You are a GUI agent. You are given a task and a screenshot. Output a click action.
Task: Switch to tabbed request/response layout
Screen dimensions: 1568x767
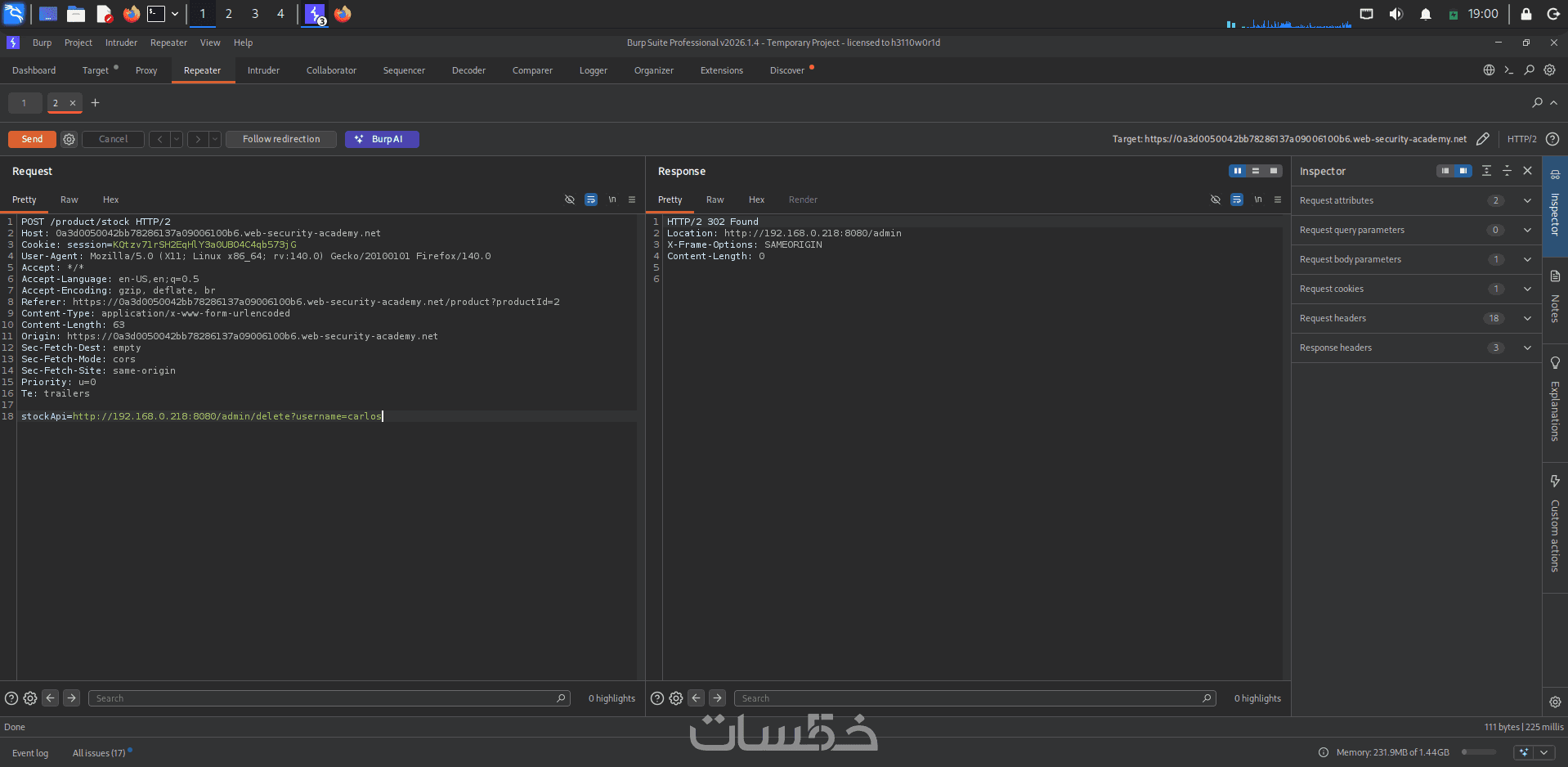point(1274,171)
